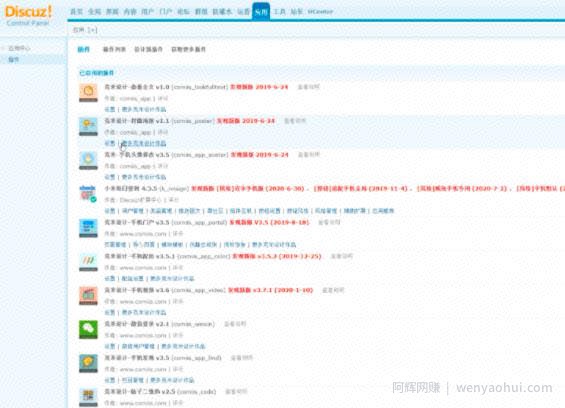Image resolution: width=565 pixels, height=408 pixels.
Task: Open 设置 link under k_misign 4.3.5 plugin
Action: click(110, 211)
